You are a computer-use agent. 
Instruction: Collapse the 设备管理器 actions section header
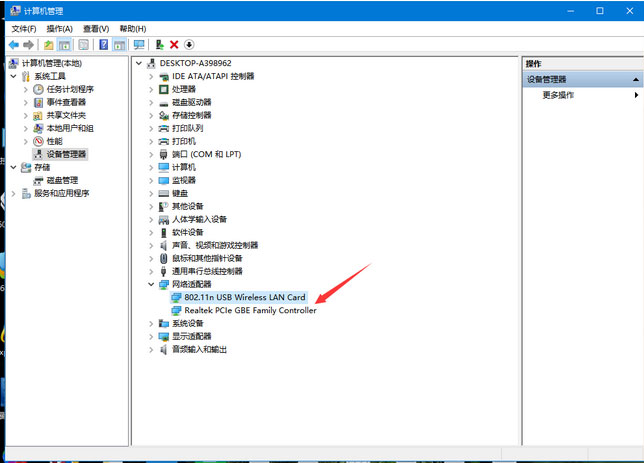(x=636, y=79)
